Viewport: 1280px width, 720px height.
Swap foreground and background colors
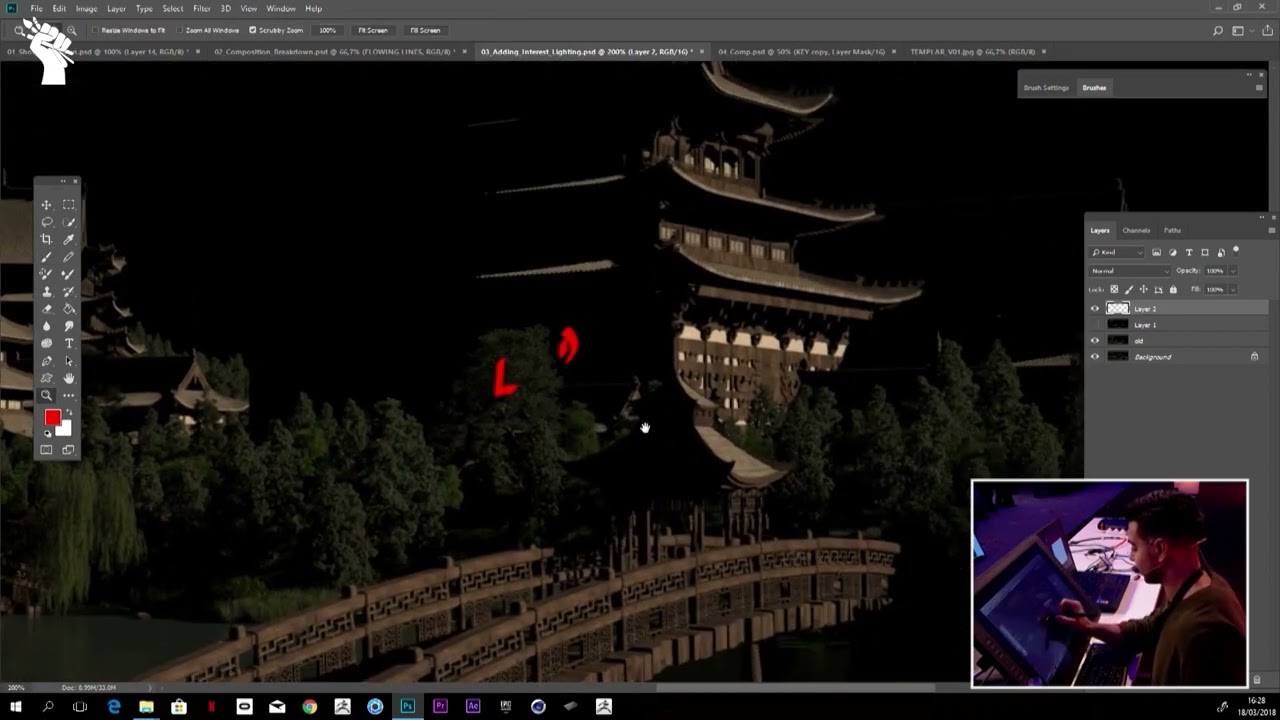pyautogui.click(x=68, y=411)
